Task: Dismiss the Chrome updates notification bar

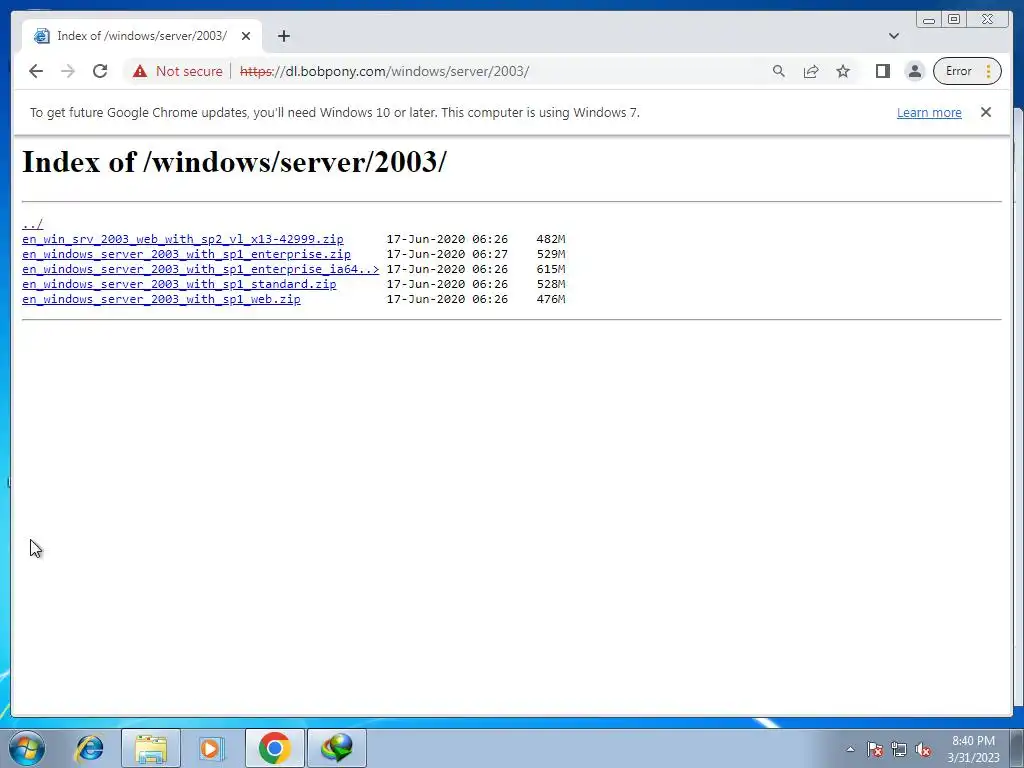Action: pos(986,112)
